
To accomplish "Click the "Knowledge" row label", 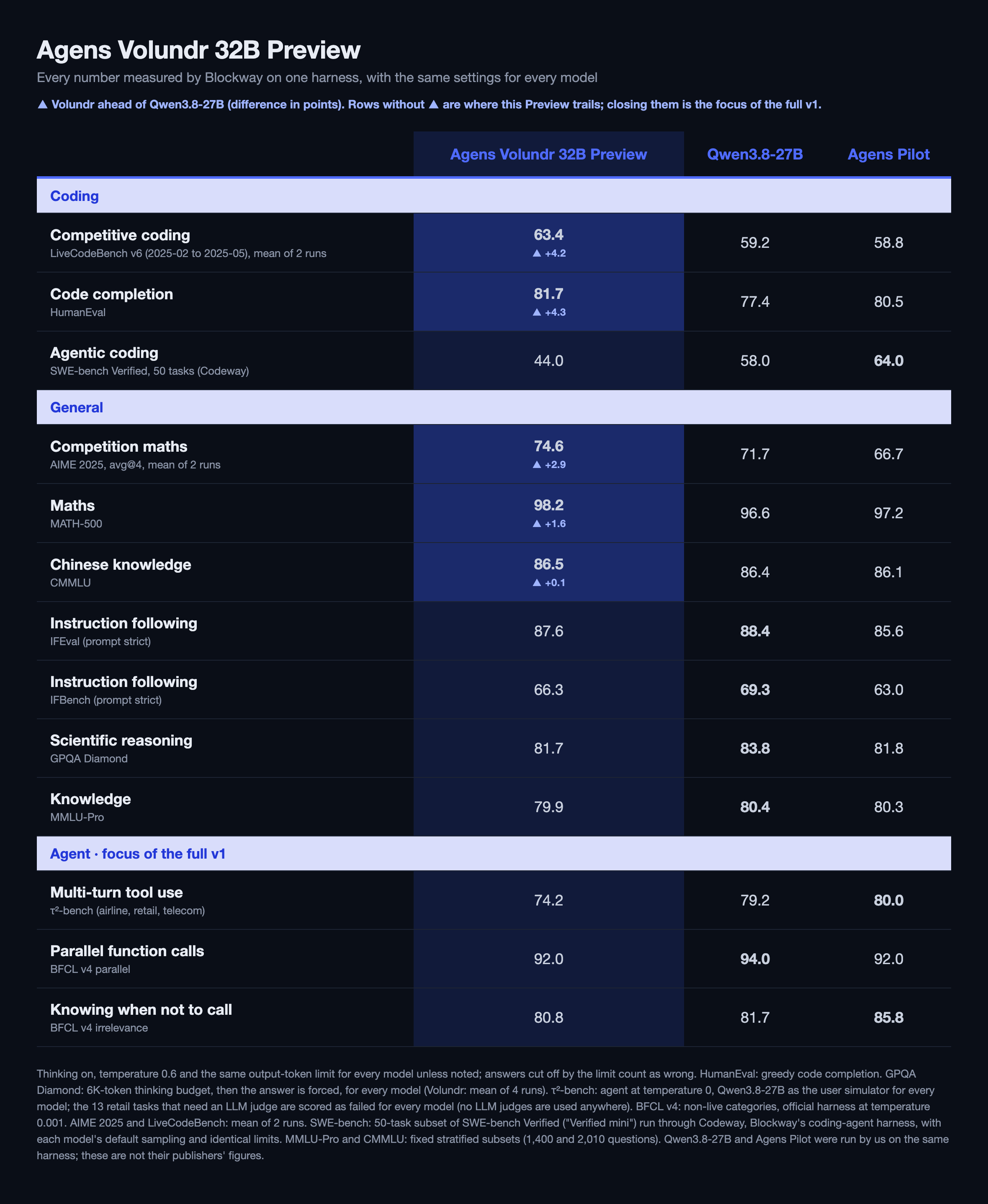I will [90, 799].
